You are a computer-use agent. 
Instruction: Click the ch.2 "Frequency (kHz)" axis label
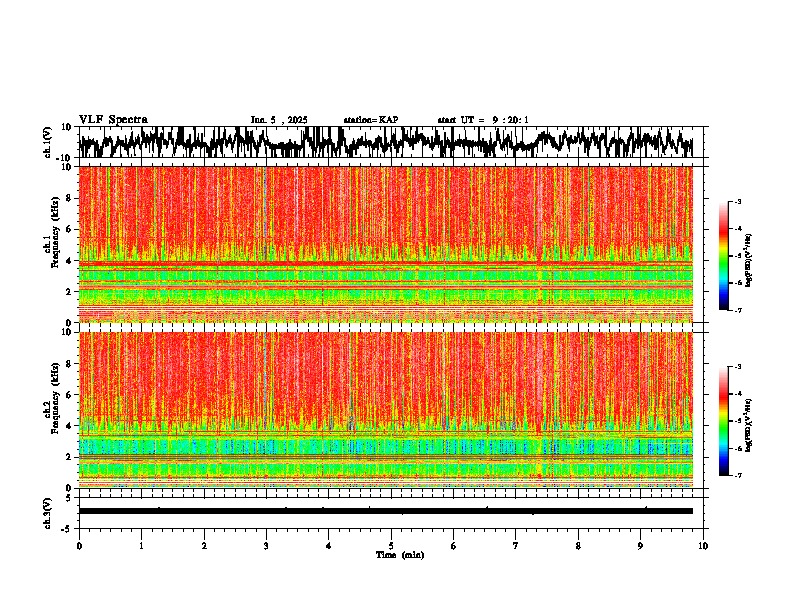pyautogui.click(x=55, y=398)
